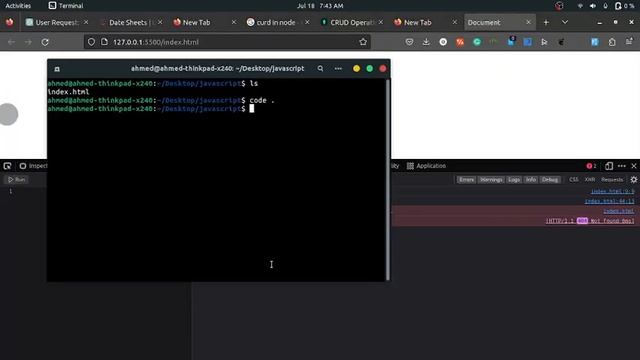Click the network icon in the top bar
The width and height of the screenshot is (640, 360).
pos(580,6)
